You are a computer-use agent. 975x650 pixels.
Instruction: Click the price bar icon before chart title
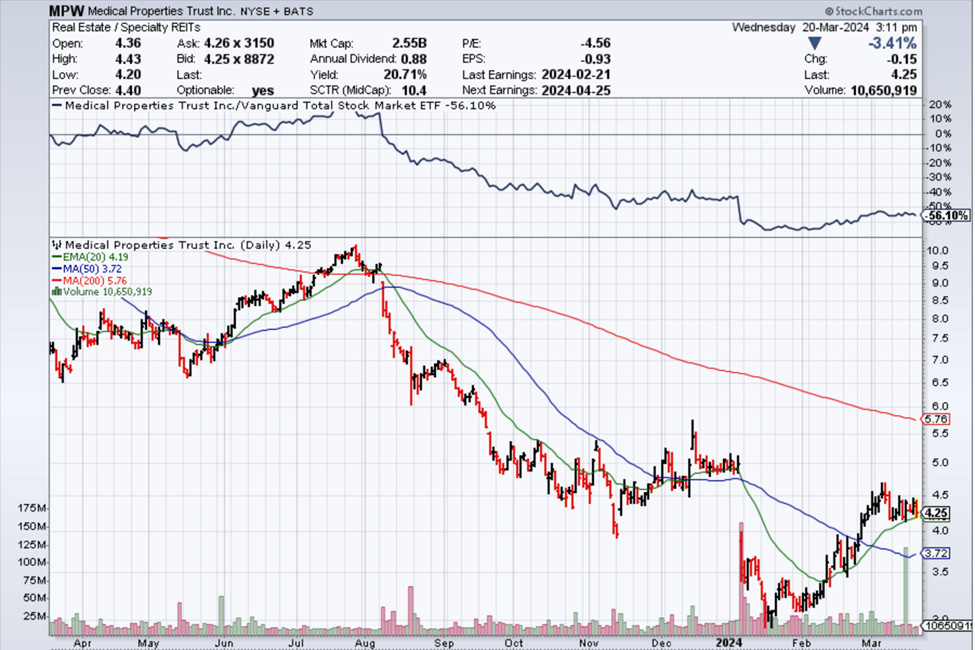tap(57, 245)
